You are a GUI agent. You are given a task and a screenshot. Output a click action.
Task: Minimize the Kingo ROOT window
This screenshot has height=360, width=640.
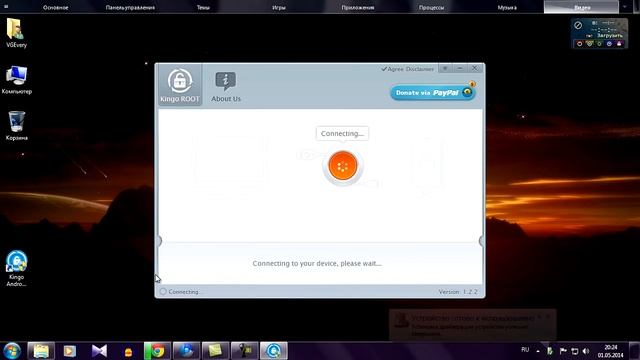tap(460, 68)
